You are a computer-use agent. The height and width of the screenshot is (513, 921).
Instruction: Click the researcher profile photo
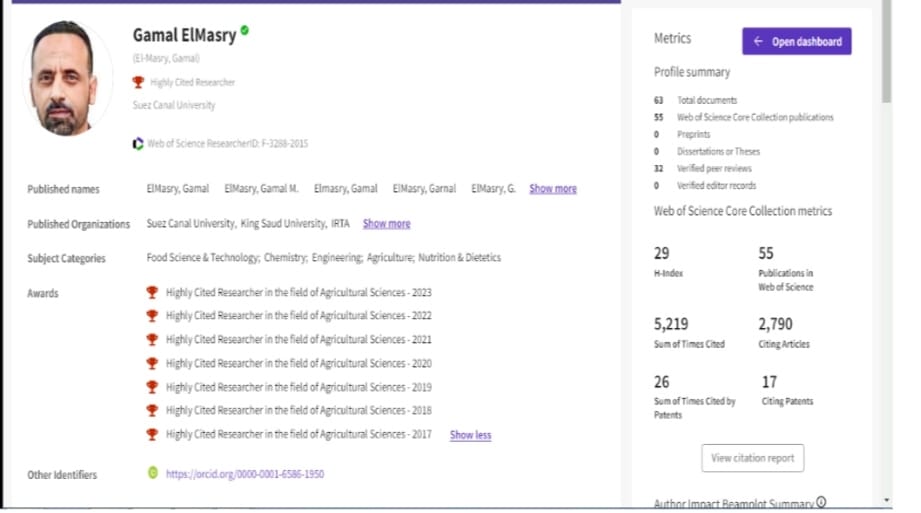click(x=65, y=78)
